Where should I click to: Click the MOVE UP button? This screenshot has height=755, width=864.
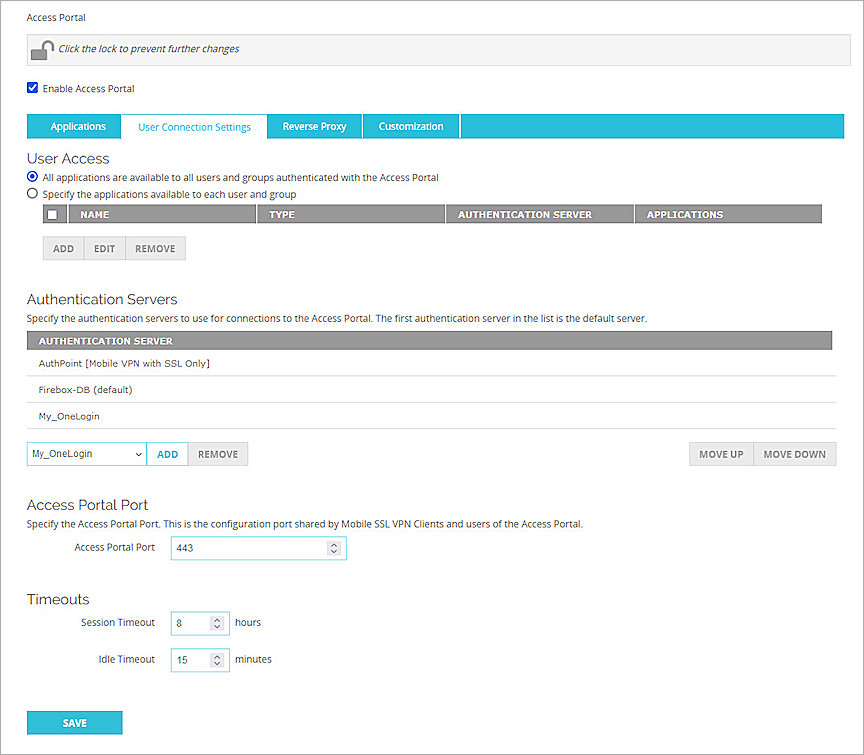click(720, 453)
